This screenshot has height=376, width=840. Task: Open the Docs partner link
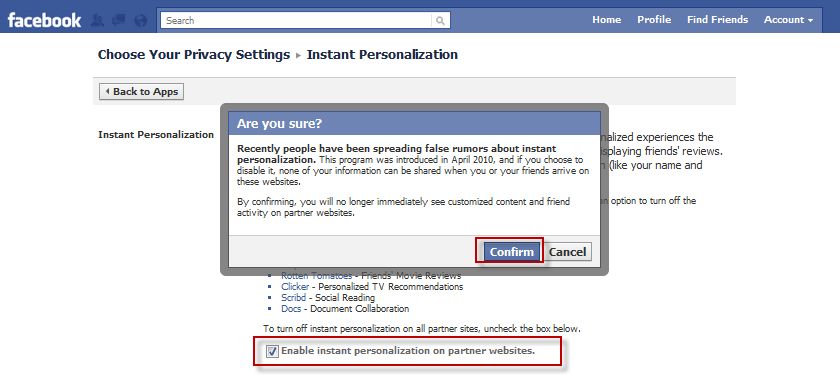291,309
